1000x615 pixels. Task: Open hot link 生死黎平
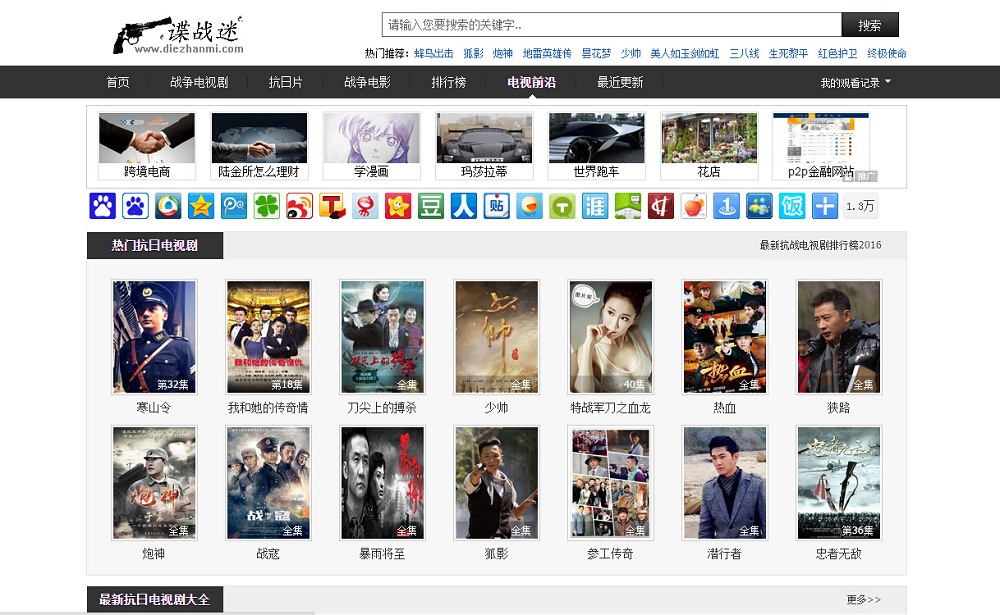(x=788, y=54)
